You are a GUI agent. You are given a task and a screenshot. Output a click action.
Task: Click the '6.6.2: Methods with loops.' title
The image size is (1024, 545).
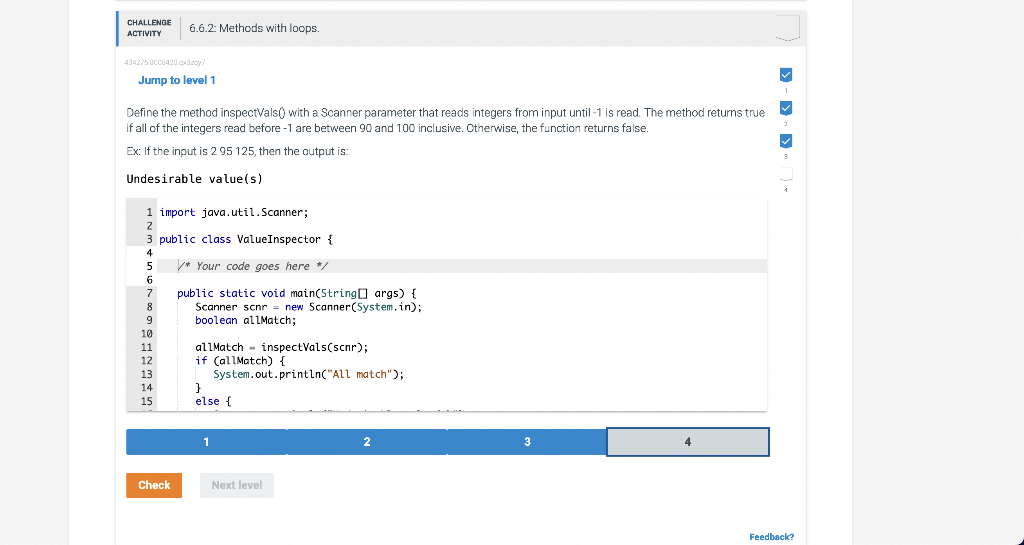tap(255, 29)
